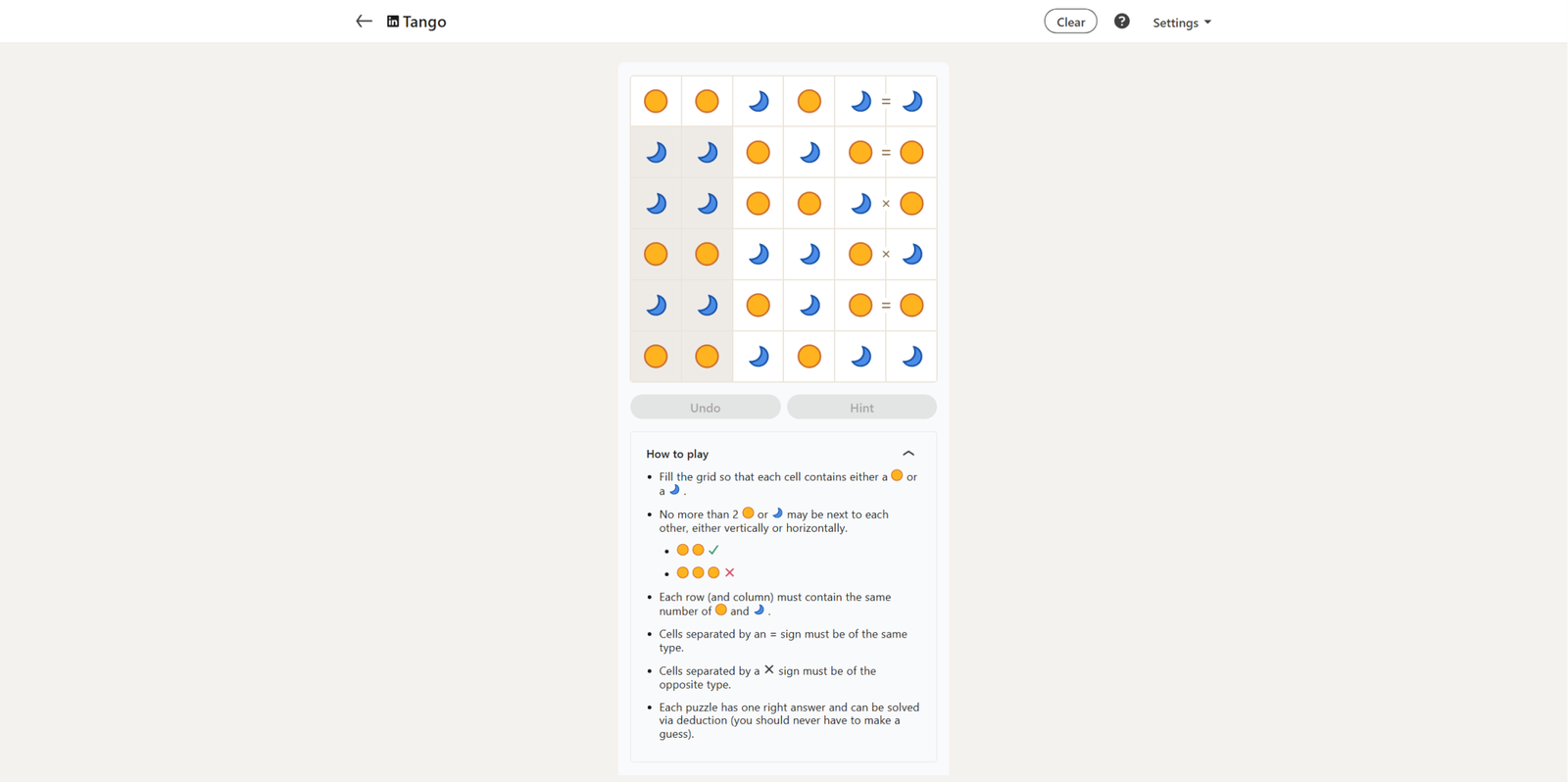Open the Settings dropdown menu
The image size is (1568, 782).
(x=1181, y=23)
